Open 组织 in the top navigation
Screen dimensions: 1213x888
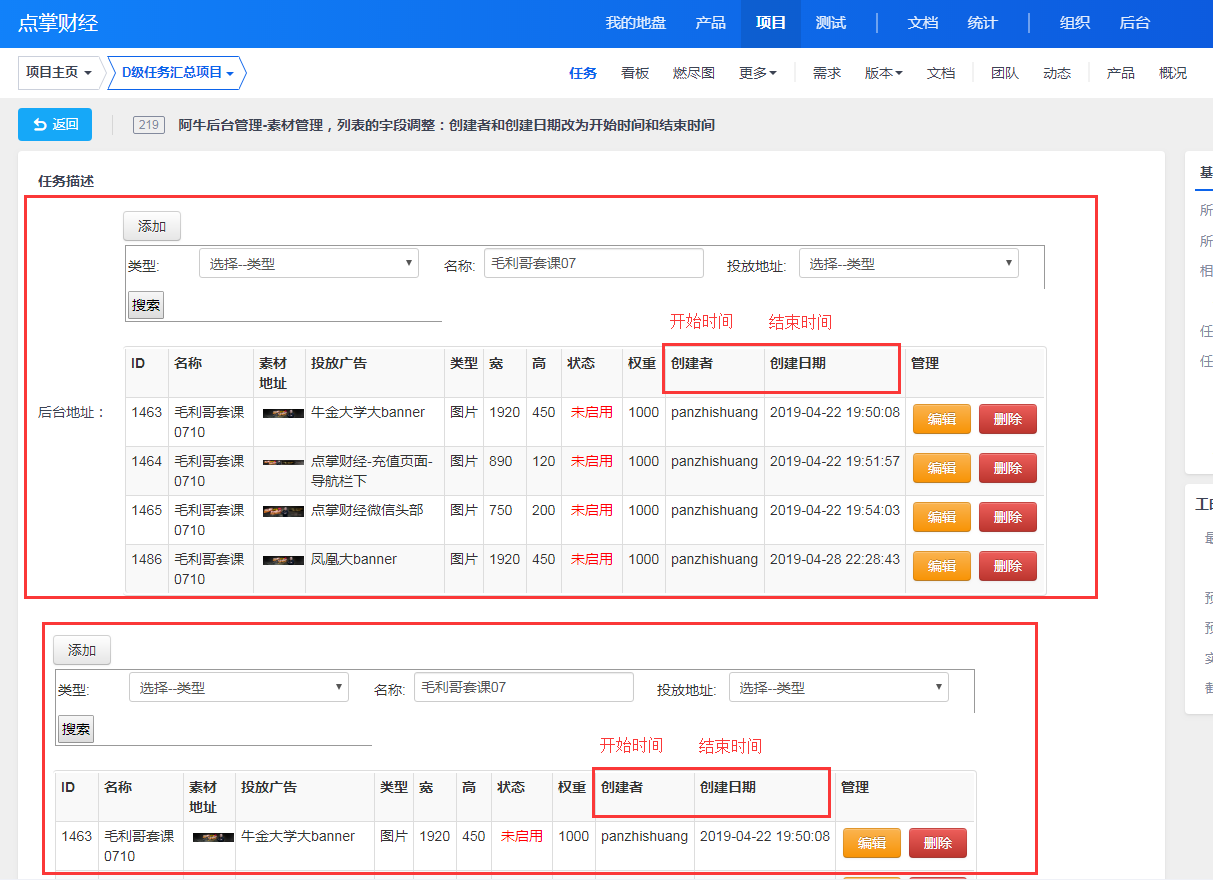coord(1074,23)
